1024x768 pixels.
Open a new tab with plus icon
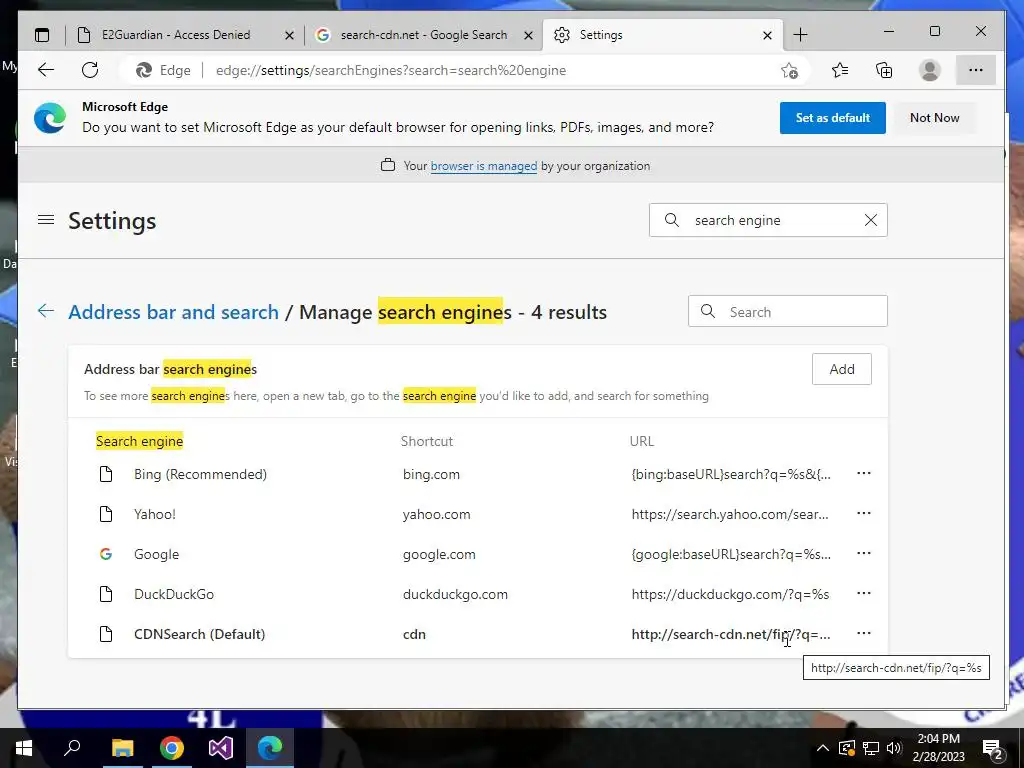pos(800,35)
